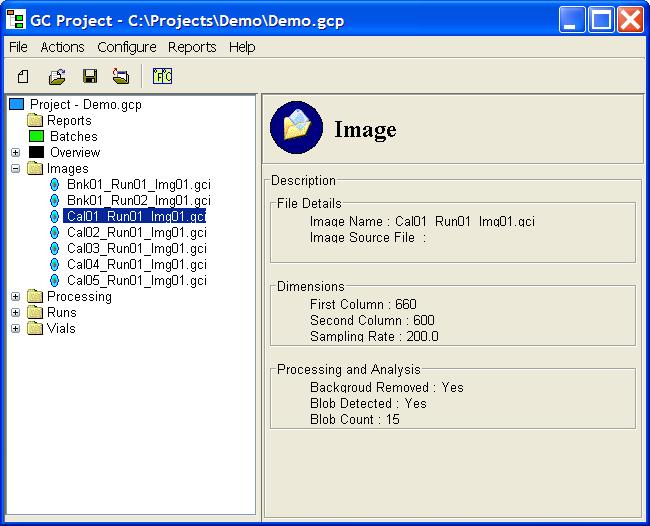Click the icon beside Cal05_Run01_Img01.gci
The width and height of the screenshot is (650, 526).
point(55,280)
